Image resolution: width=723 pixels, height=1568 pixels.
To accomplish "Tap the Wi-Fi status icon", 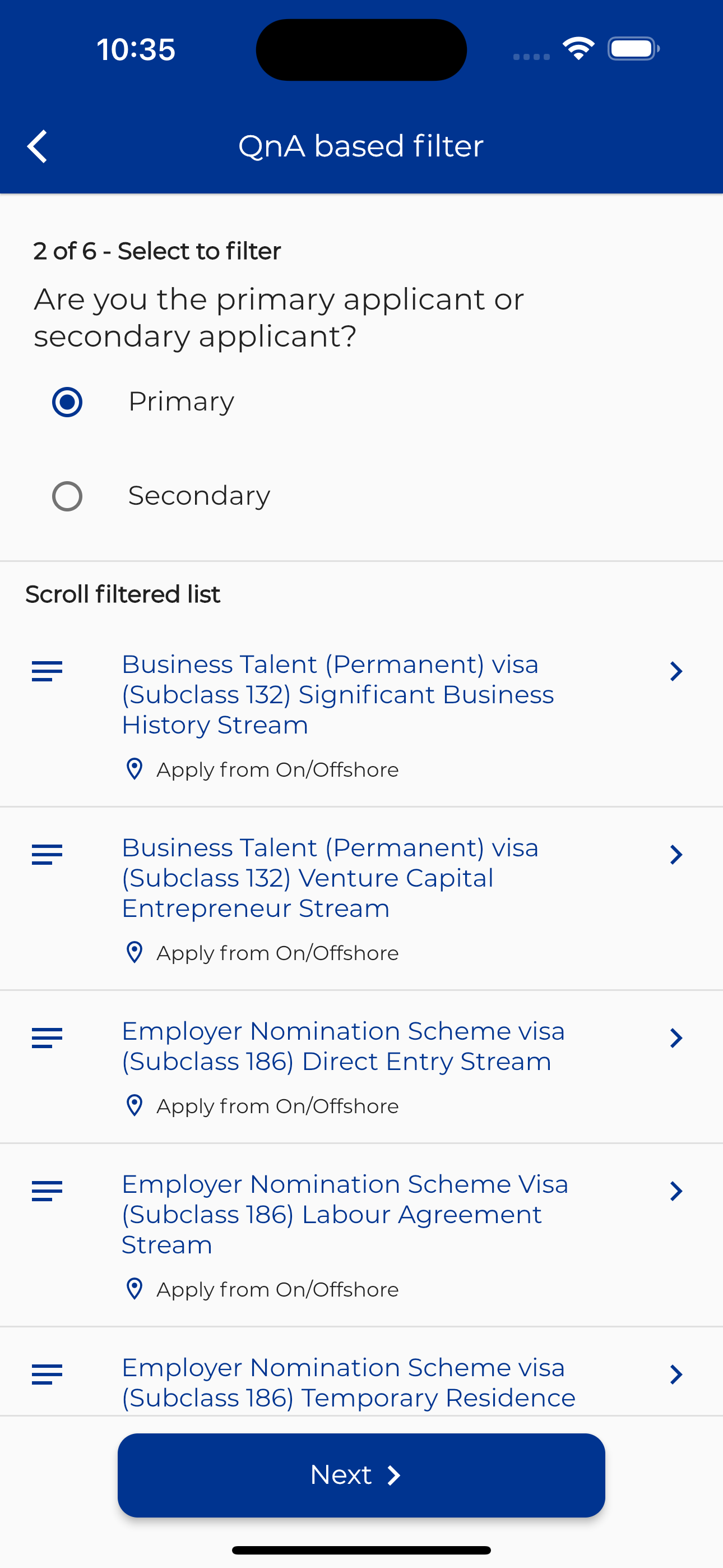I will click(578, 49).
